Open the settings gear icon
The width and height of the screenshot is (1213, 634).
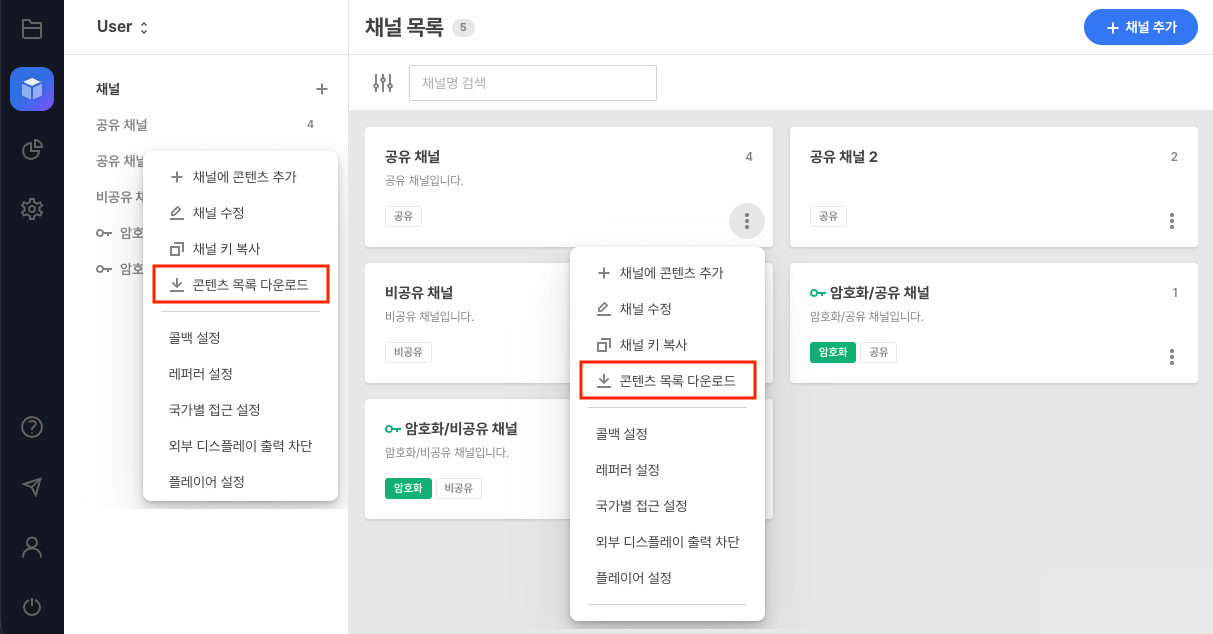click(31, 208)
